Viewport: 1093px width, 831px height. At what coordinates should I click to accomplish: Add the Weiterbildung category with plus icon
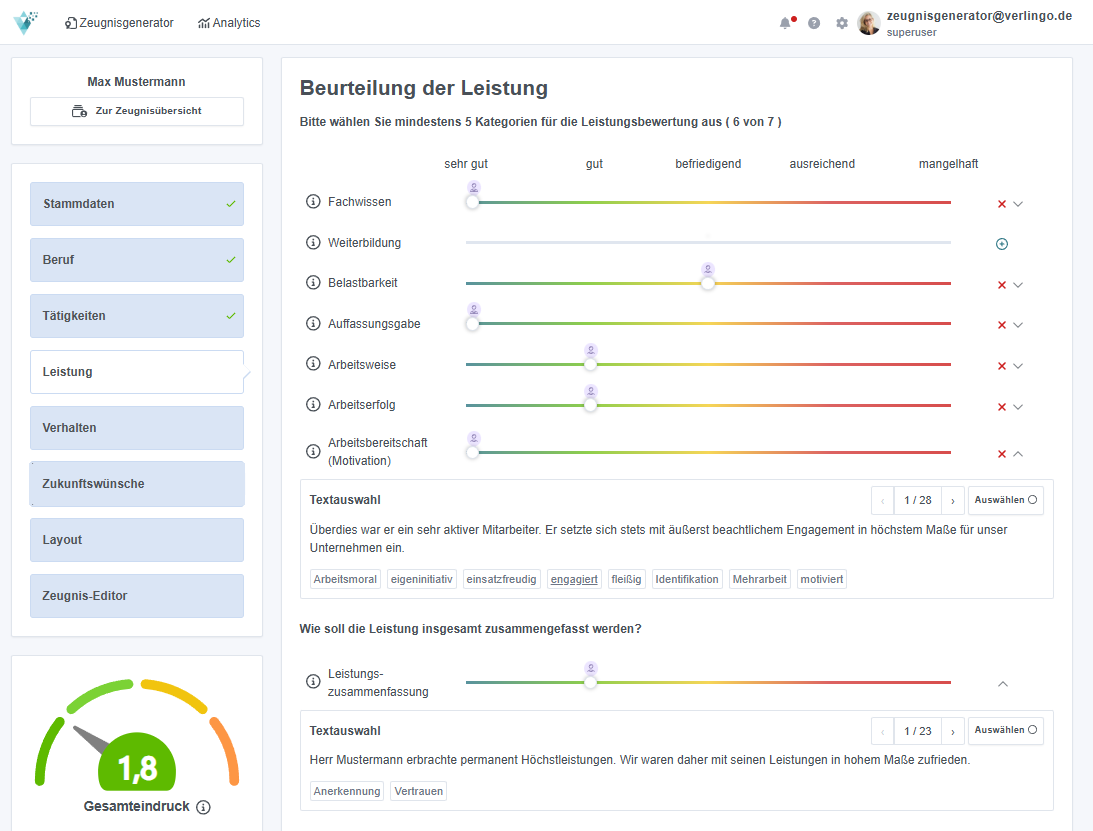tap(1002, 244)
